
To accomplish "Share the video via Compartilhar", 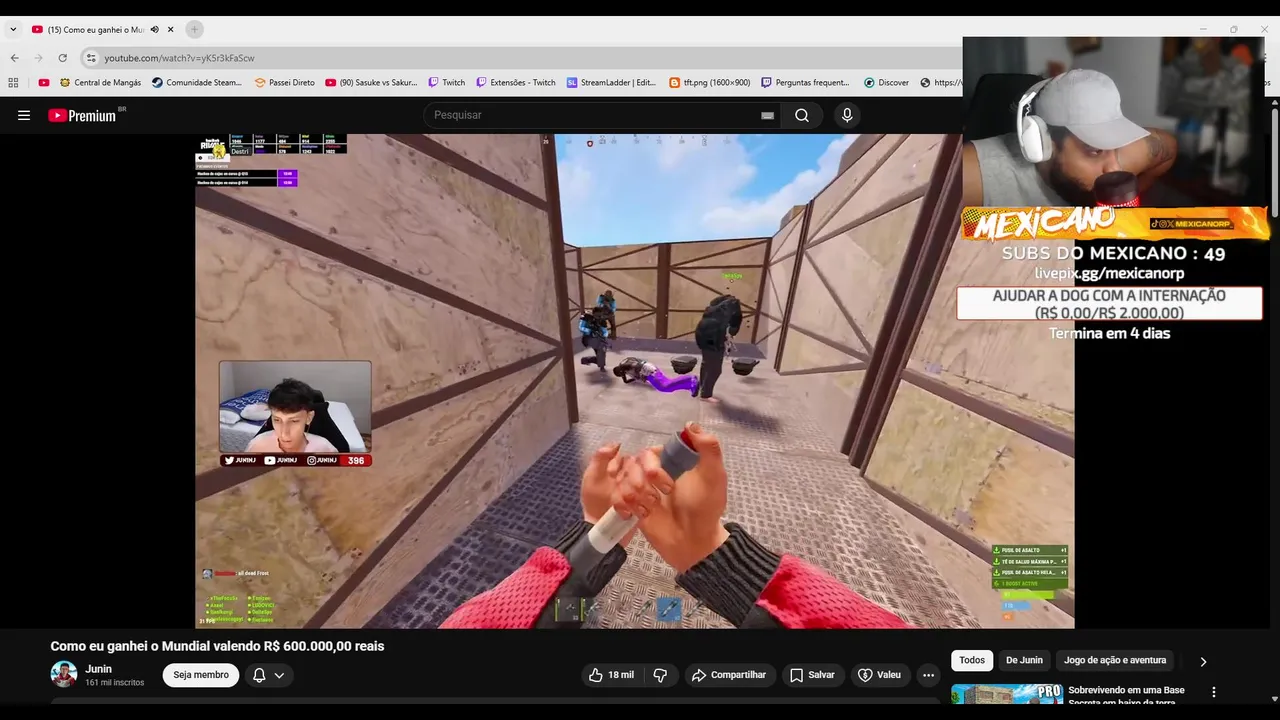I will coord(729,675).
